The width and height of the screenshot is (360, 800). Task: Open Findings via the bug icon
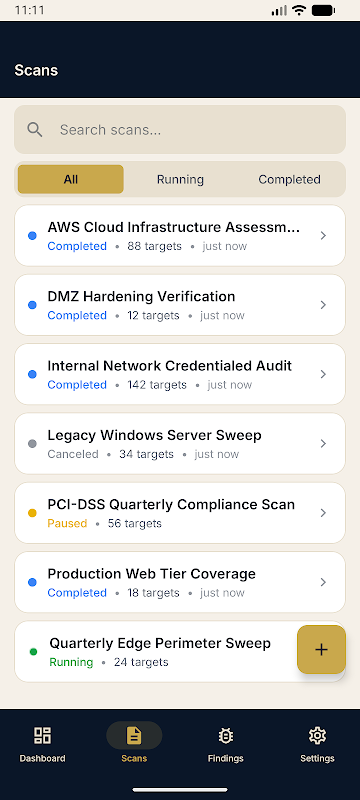[x=225, y=735]
